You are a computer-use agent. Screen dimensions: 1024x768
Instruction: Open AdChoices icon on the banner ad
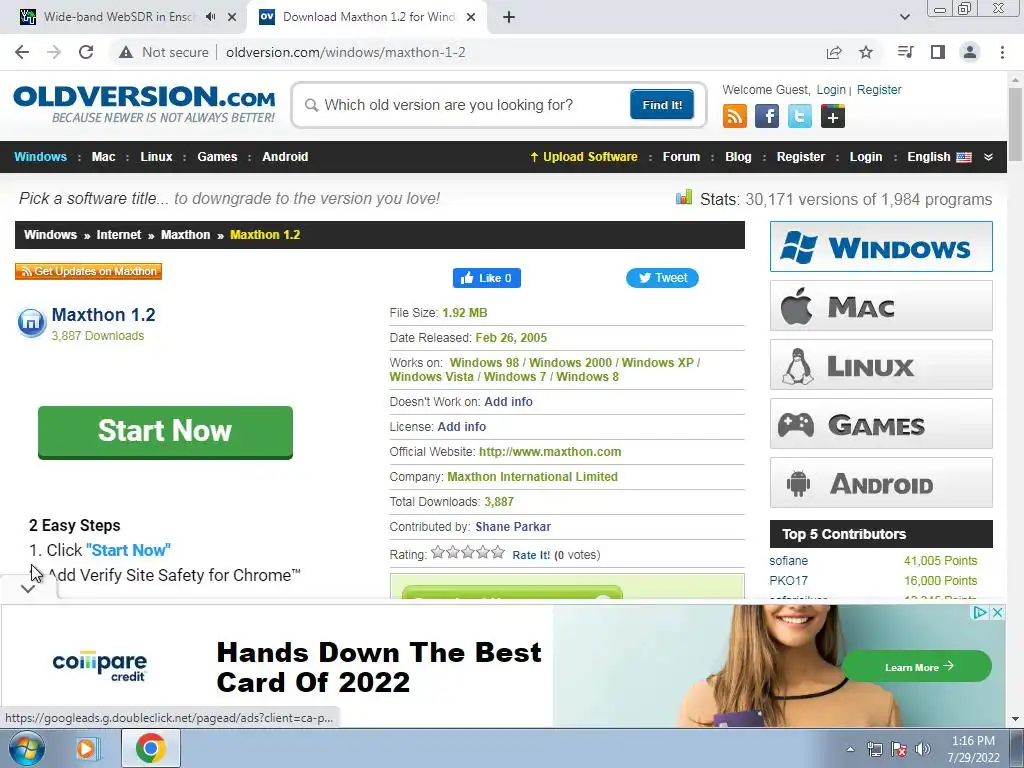click(980, 613)
